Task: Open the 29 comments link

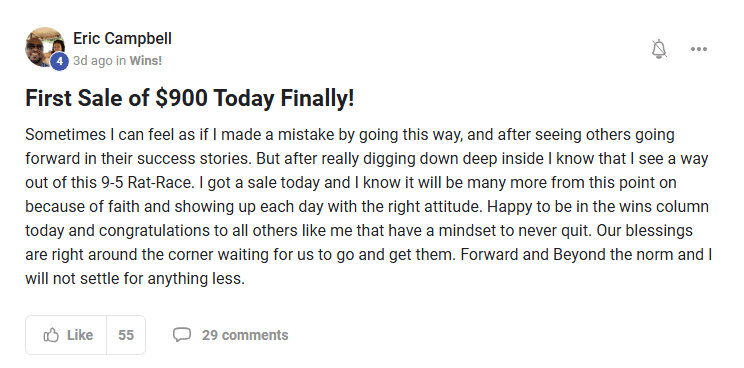Action: click(x=245, y=335)
